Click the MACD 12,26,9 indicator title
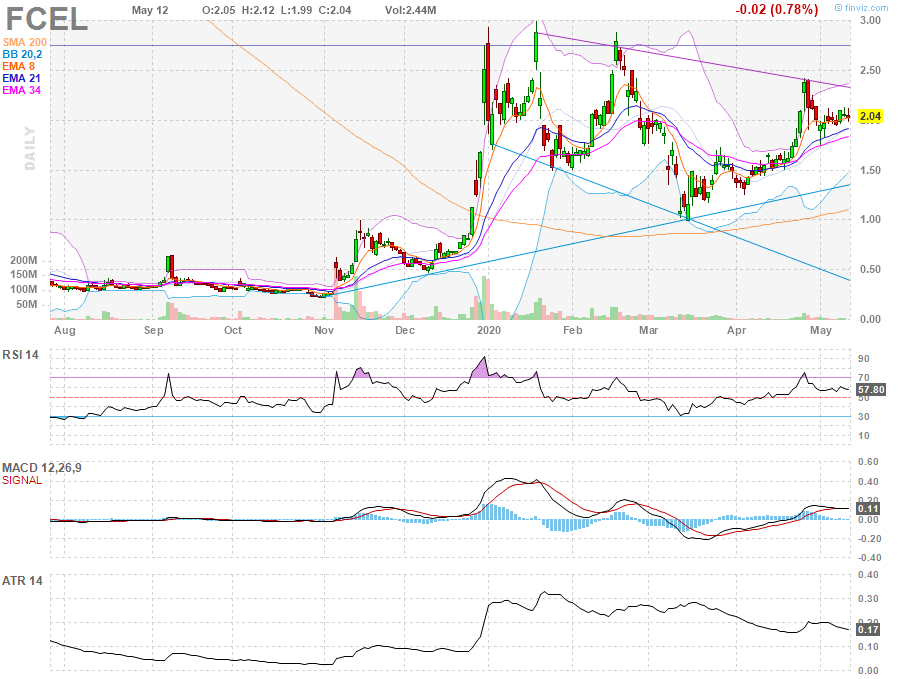The image size is (900, 679). pyautogui.click(x=40, y=469)
